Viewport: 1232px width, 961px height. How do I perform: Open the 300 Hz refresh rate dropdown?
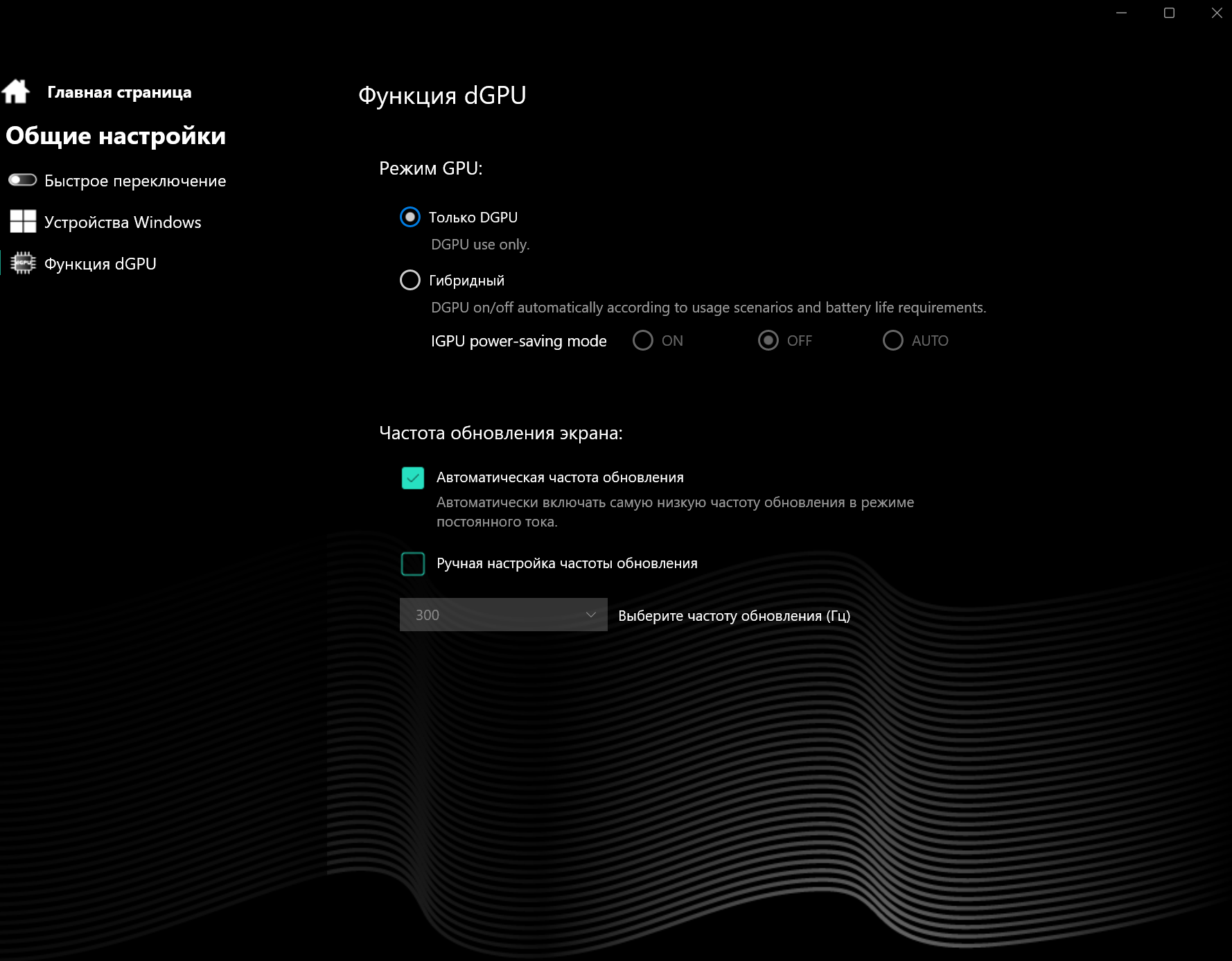click(x=504, y=615)
